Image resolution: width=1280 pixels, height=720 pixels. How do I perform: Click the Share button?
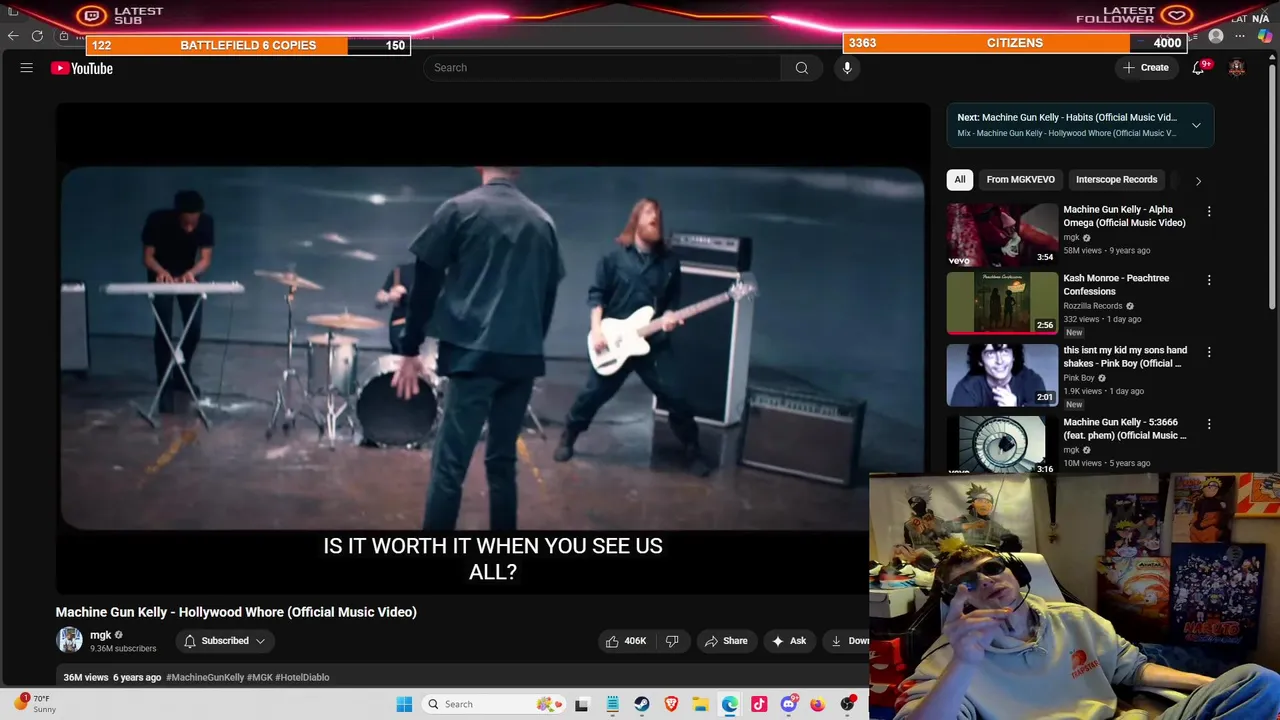pyautogui.click(x=726, y=641)
